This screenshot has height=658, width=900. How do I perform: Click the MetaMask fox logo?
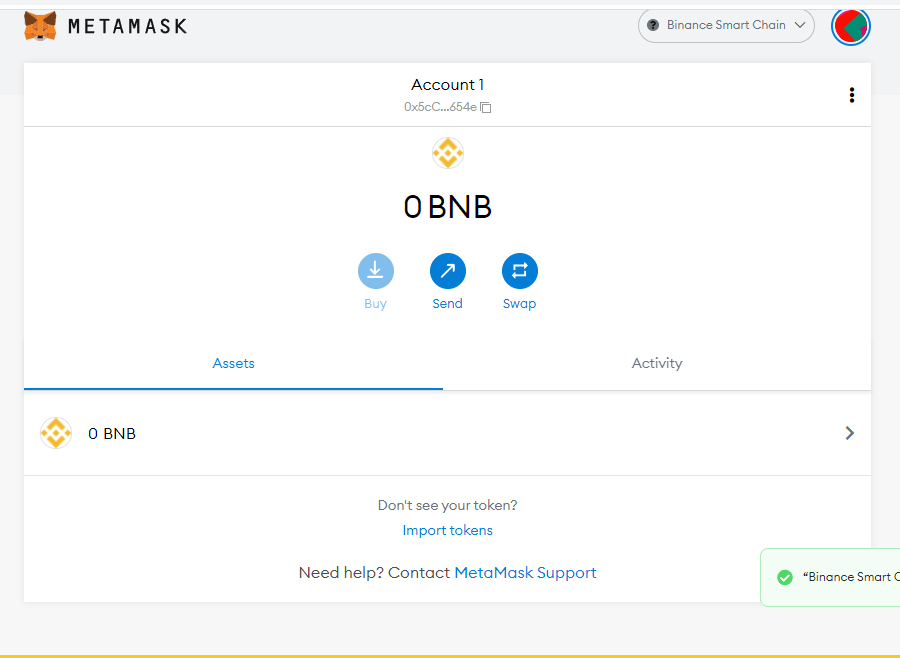[40, 26]
